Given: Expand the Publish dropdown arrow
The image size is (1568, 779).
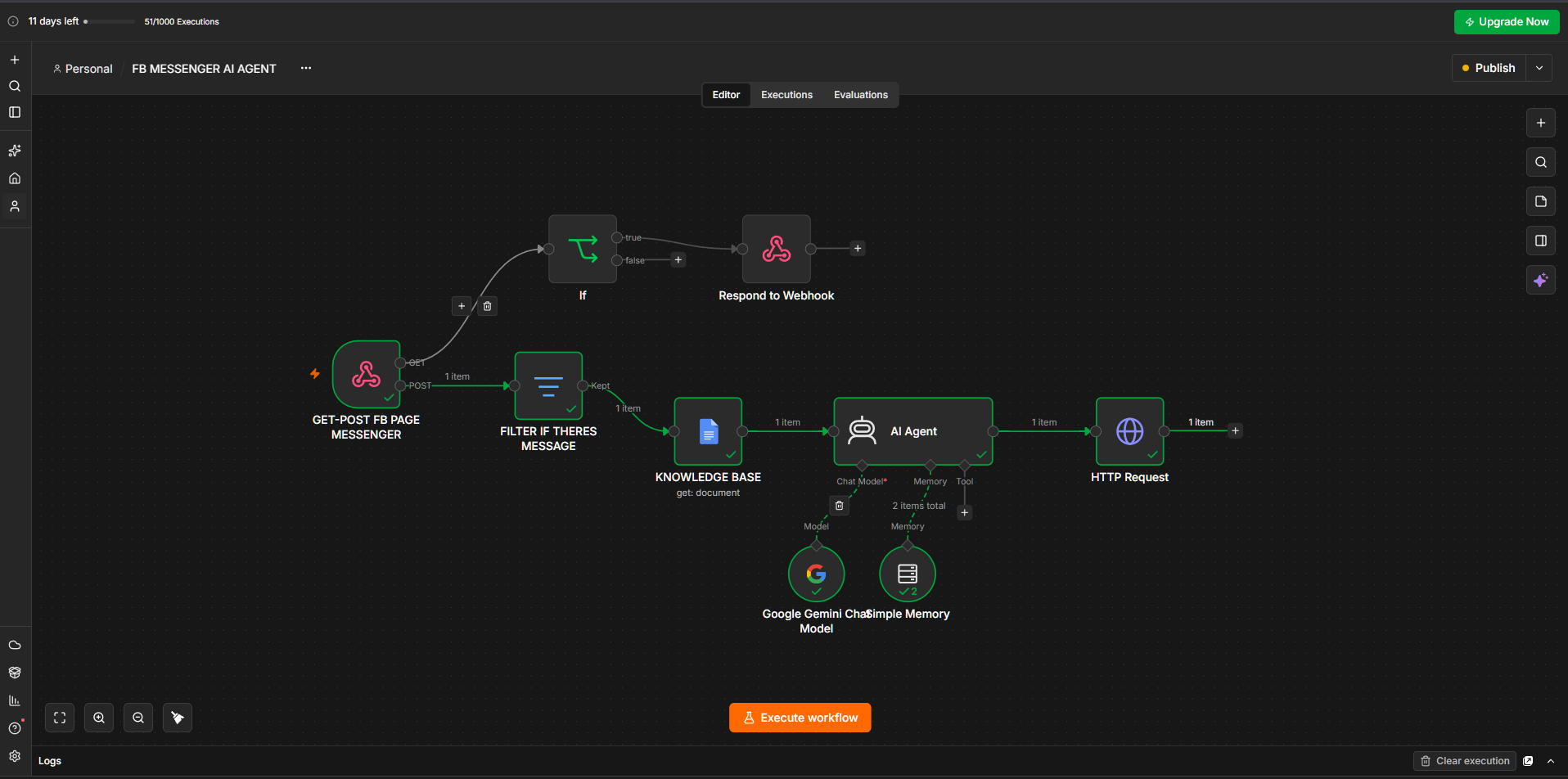Looking at the screenshot, I should coord(1539,68).
